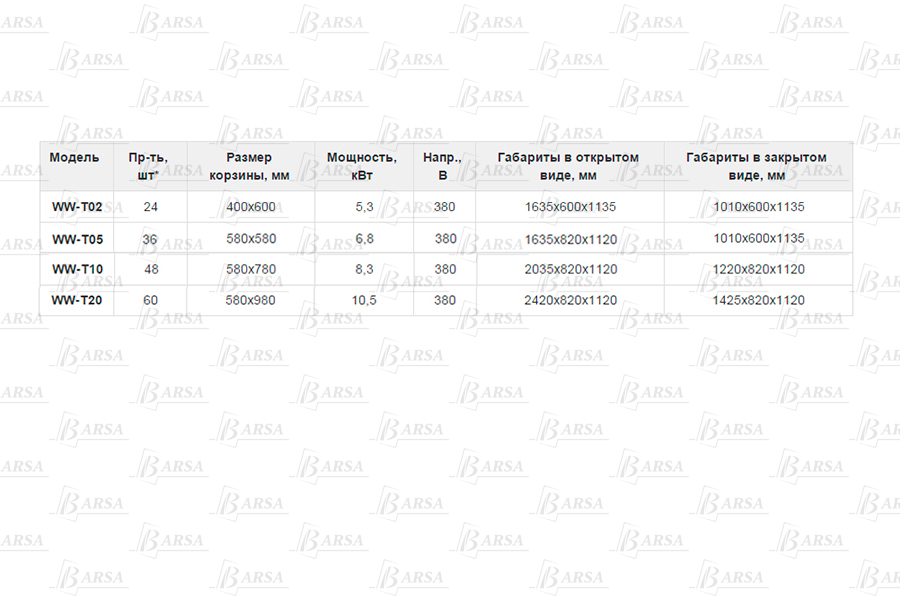Image resolution: width=900 pixels, height=600 pixels.
Task: Select the 2035x820x1120 dimensions cell
Action: [x=571, y=269]
